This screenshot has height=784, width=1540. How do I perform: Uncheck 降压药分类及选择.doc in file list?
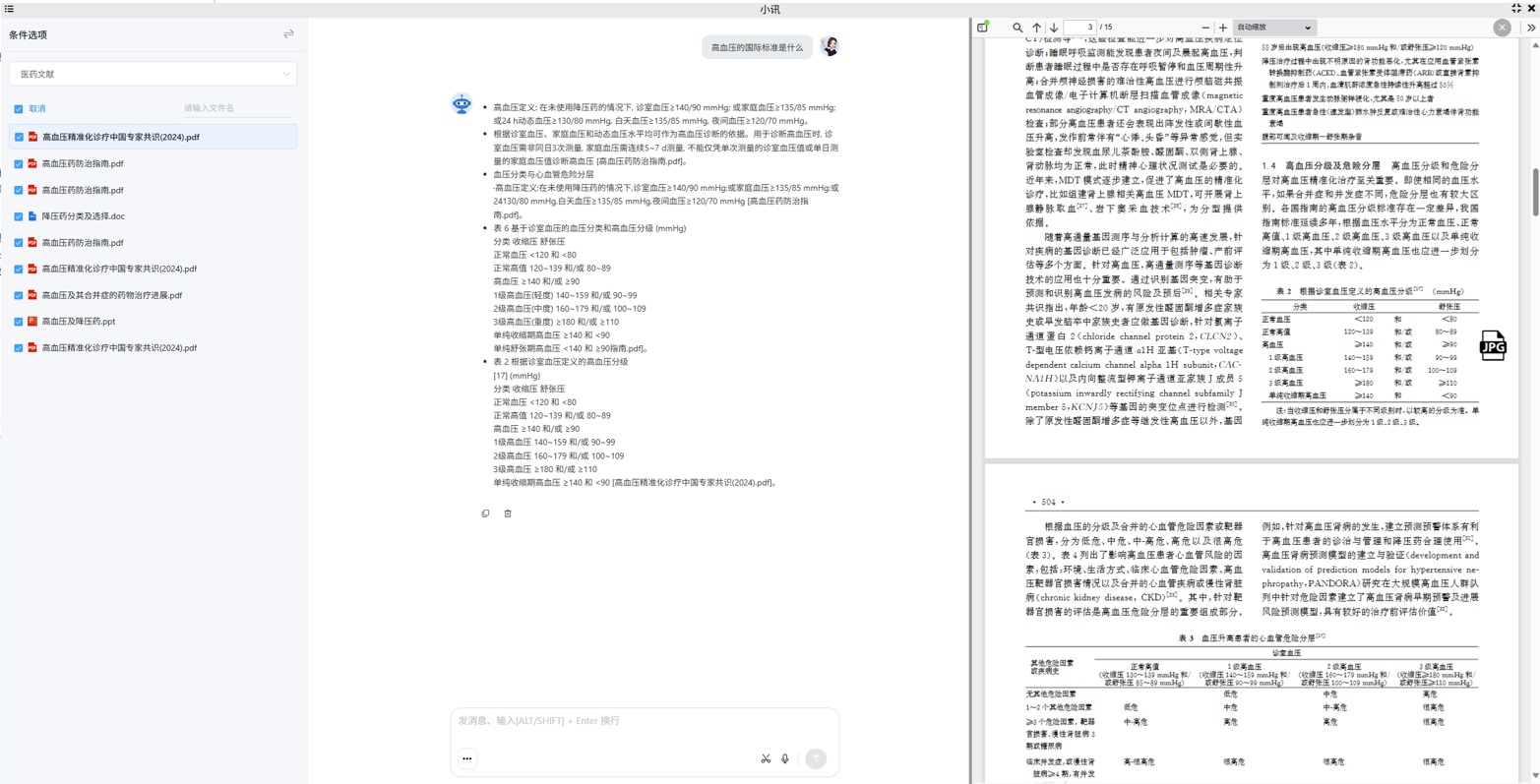coord(18,215)
